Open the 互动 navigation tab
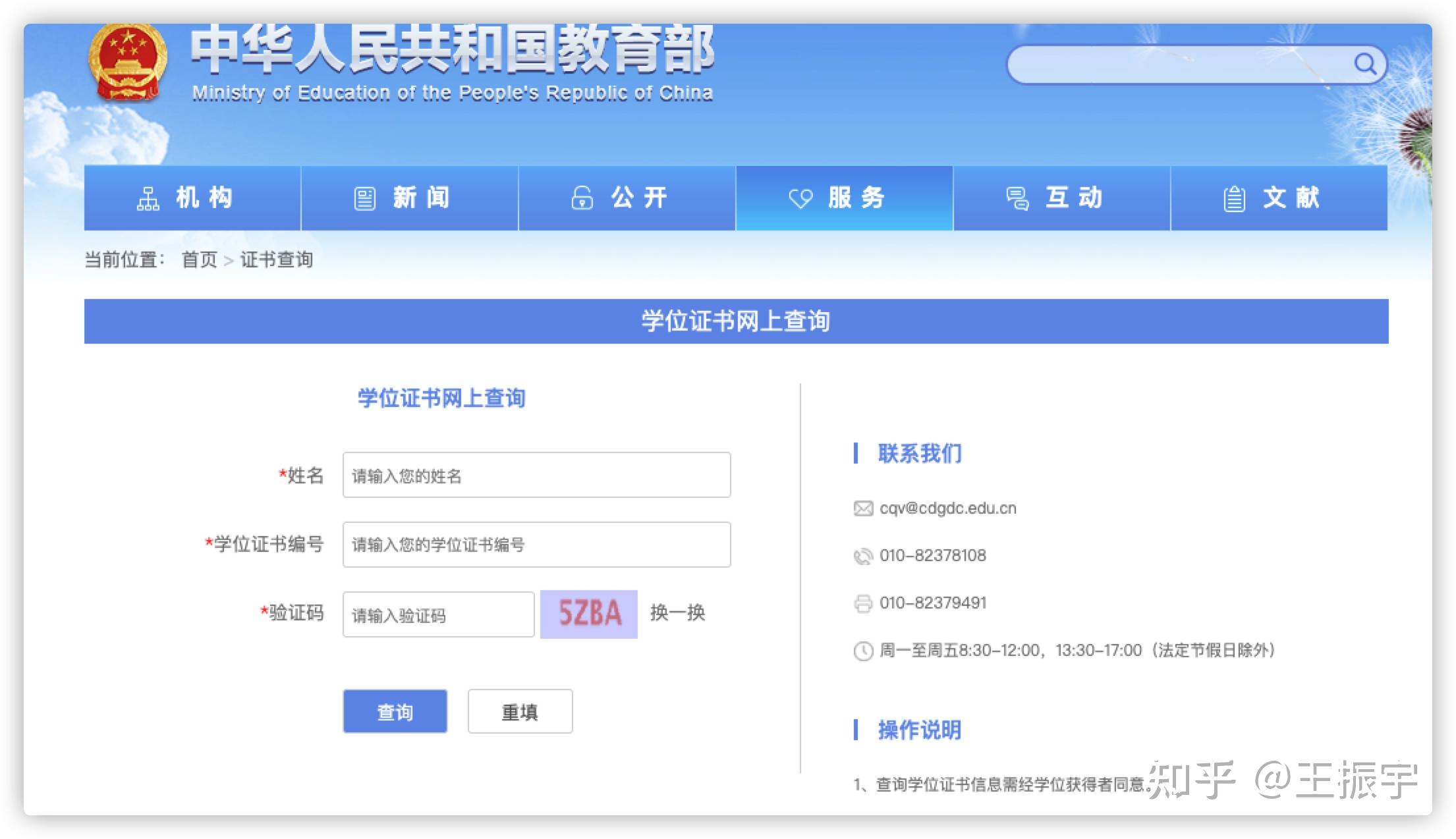This screenshot has width=1456, height=839. [1062, 198]
